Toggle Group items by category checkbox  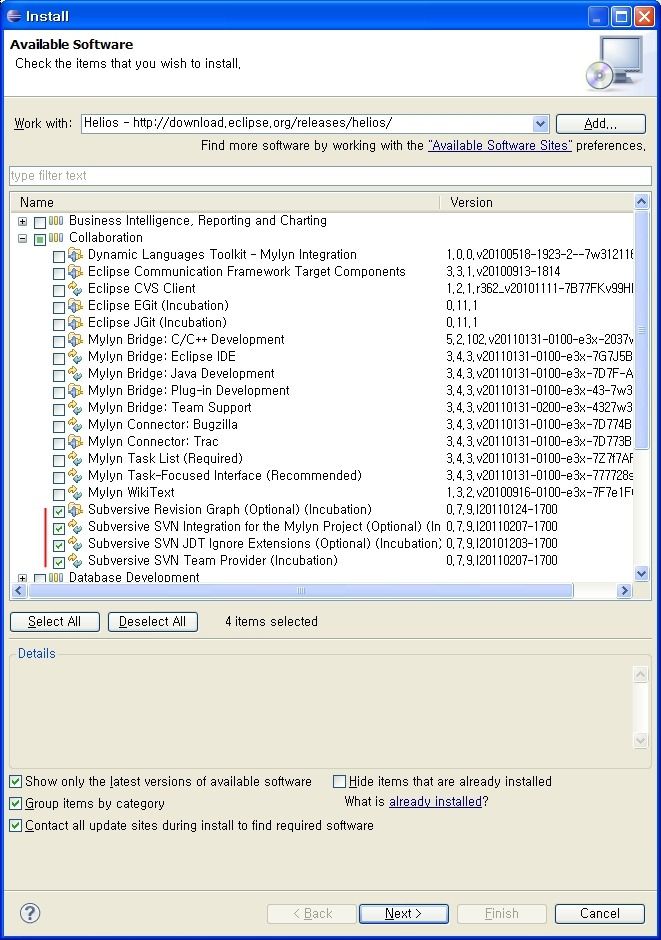(16, 803)
